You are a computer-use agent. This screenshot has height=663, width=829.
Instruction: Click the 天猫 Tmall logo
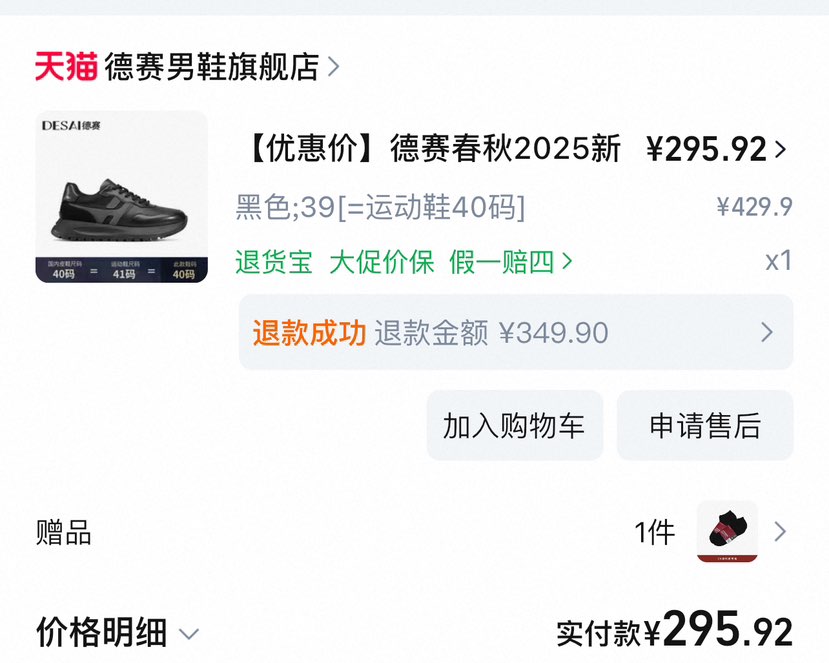click(x=66, y=67)
